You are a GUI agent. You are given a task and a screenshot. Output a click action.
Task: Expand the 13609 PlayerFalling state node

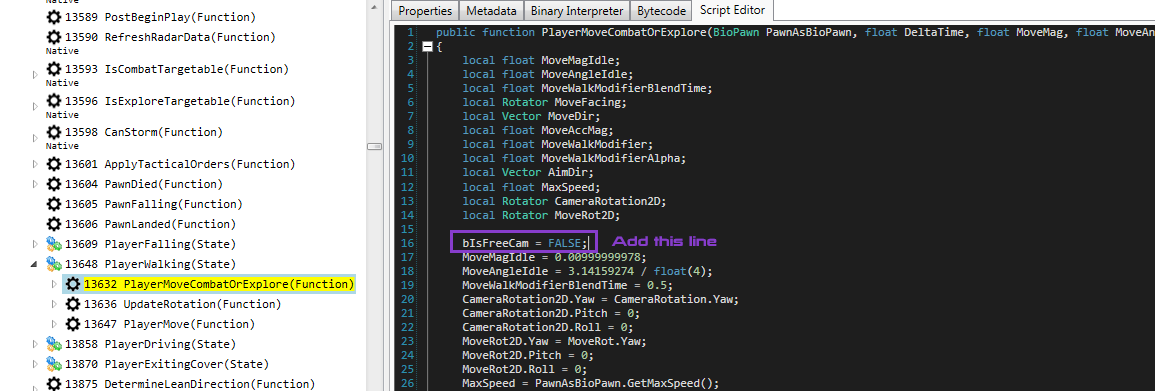pos(35,244)
